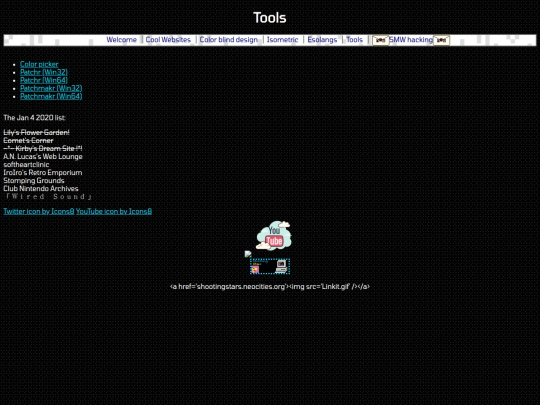Click the struck-out Lily's Flower Garden! entry

(x=37, y=133)
